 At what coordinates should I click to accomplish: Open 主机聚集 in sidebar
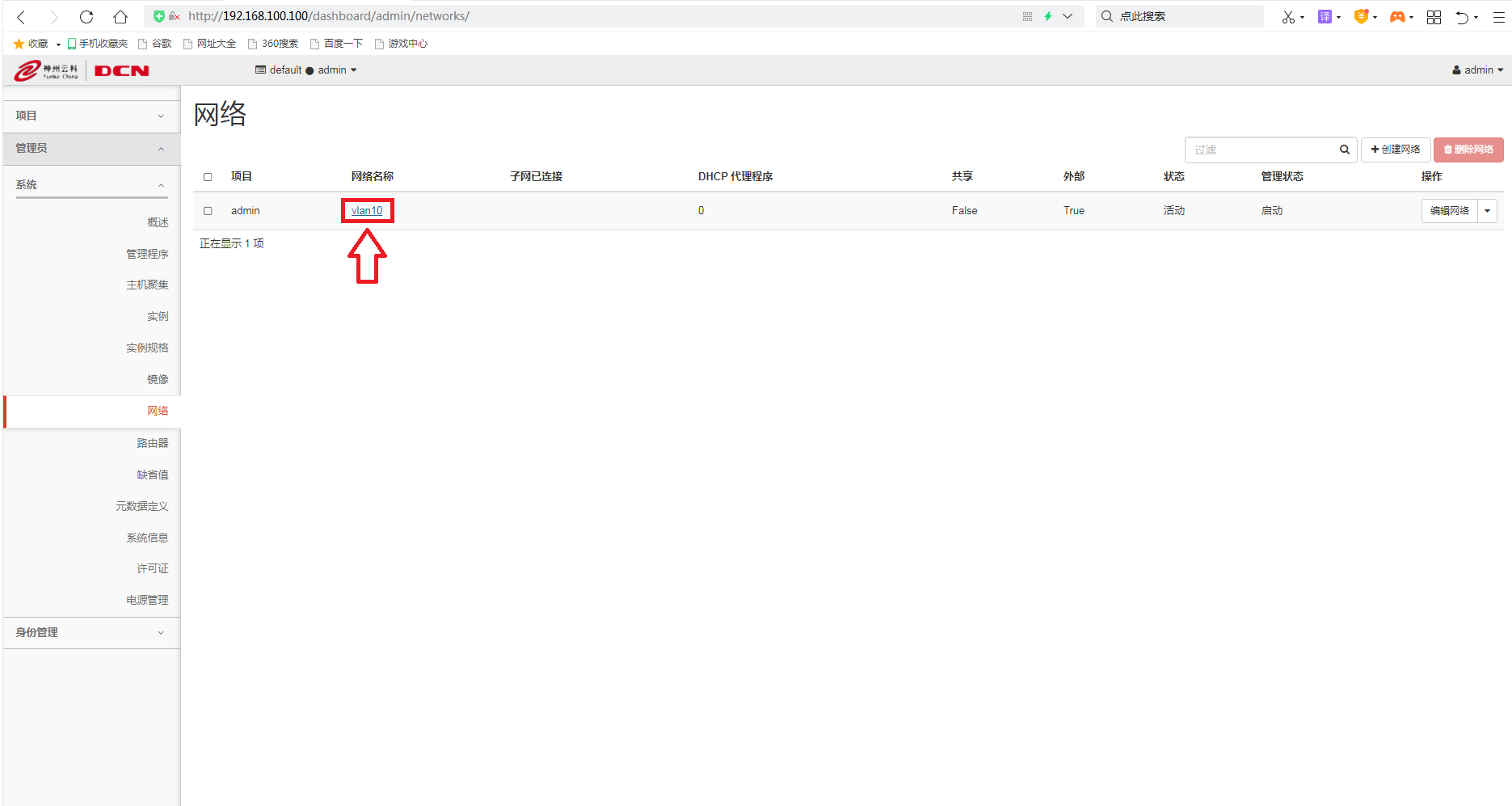[x=147, y=285]
